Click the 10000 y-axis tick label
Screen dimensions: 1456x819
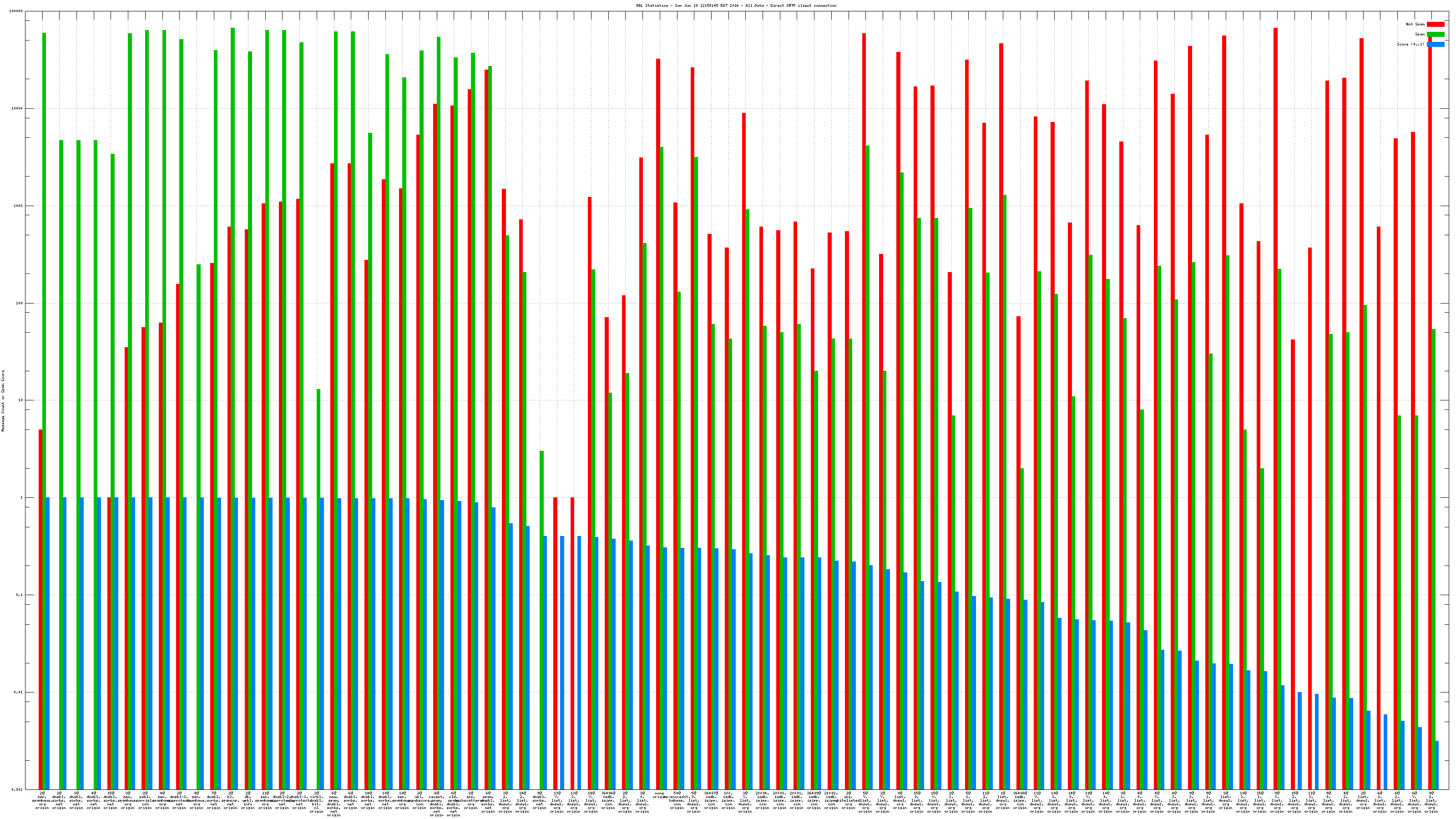[18, 109]
